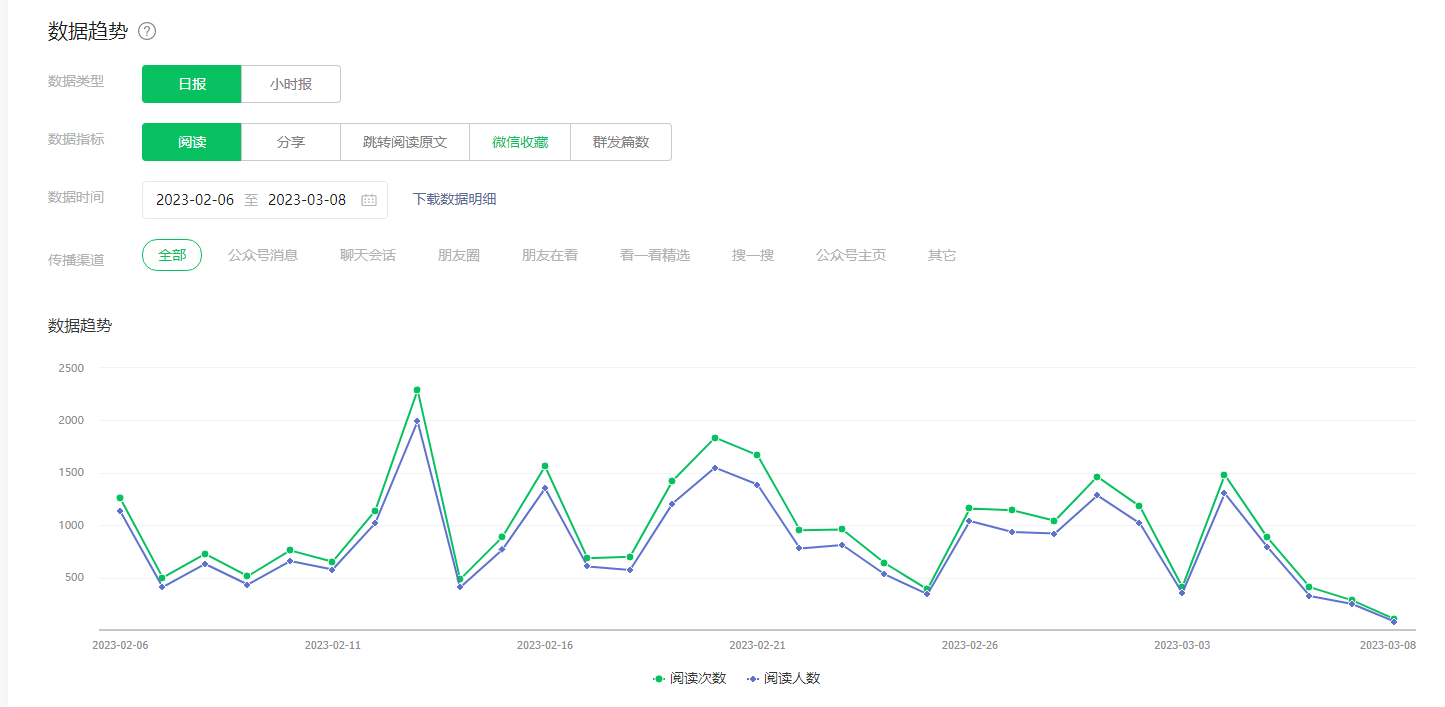Filter by 朋友圈 channel
The width and height of the screenshot is (1445, 707).
(x=459, y=255)
